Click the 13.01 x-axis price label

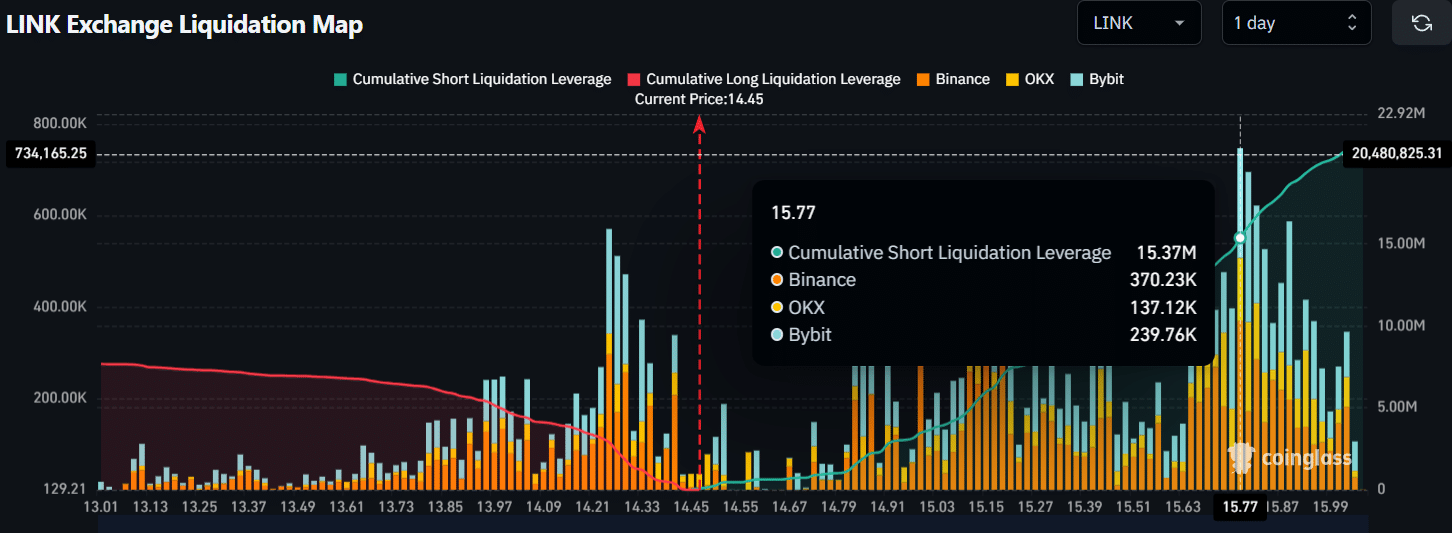[102, 507]
